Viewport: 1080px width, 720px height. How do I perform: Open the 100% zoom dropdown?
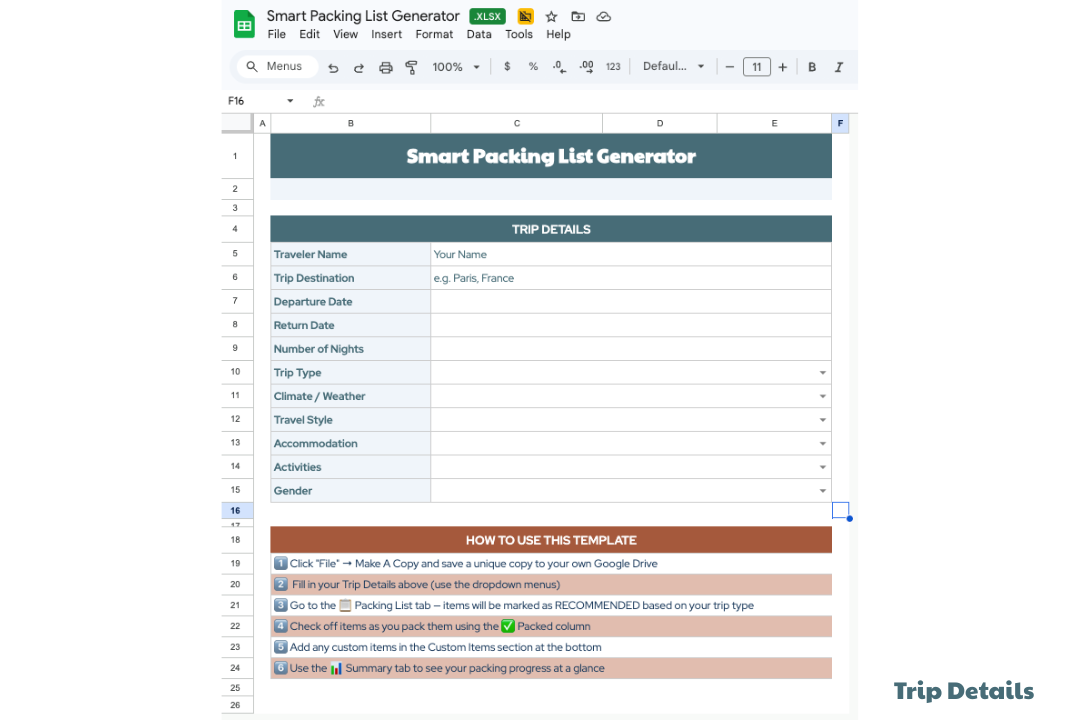pos(456,67)
